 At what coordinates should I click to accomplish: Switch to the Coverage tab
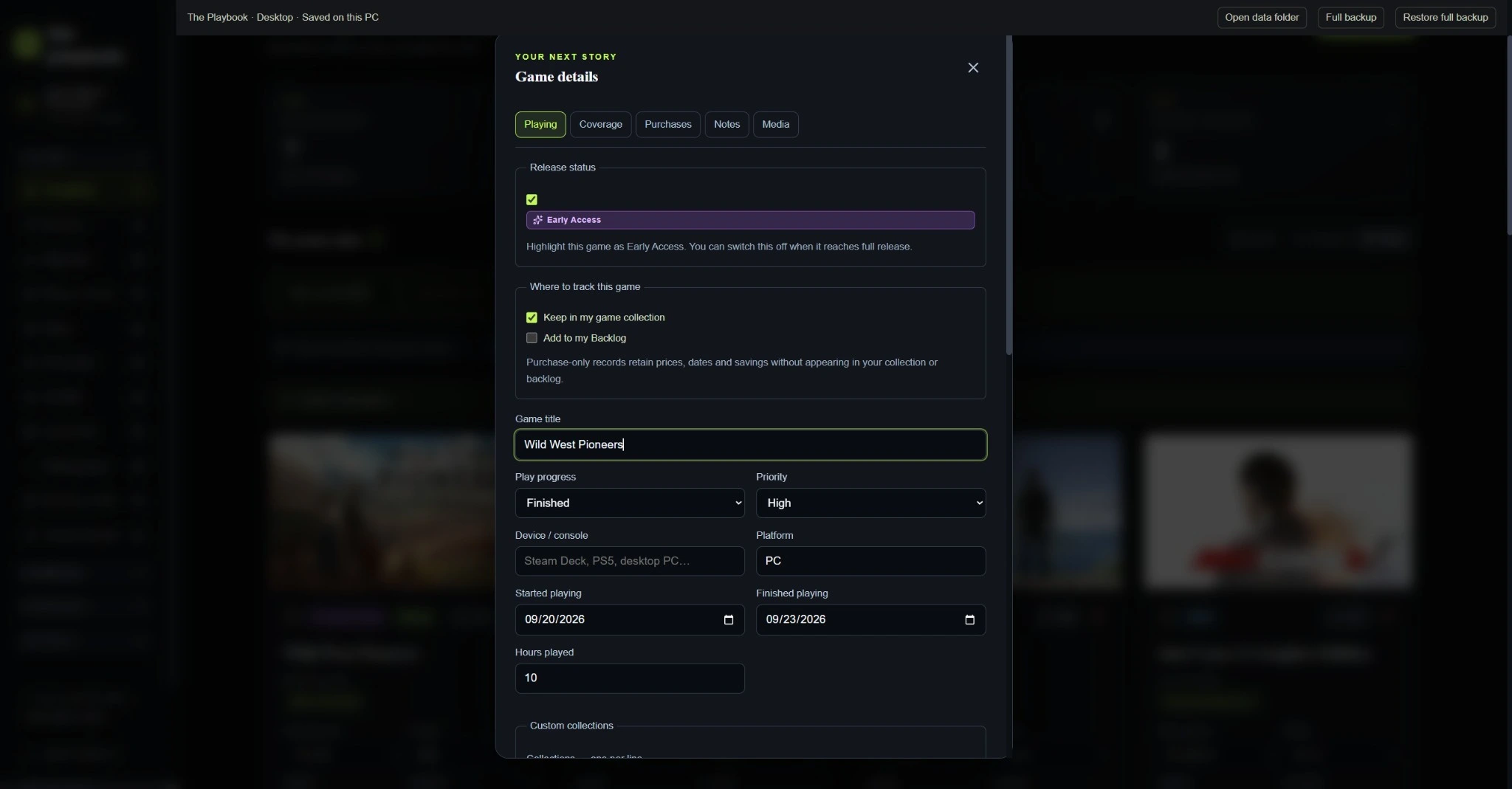(x=600, y=125)
